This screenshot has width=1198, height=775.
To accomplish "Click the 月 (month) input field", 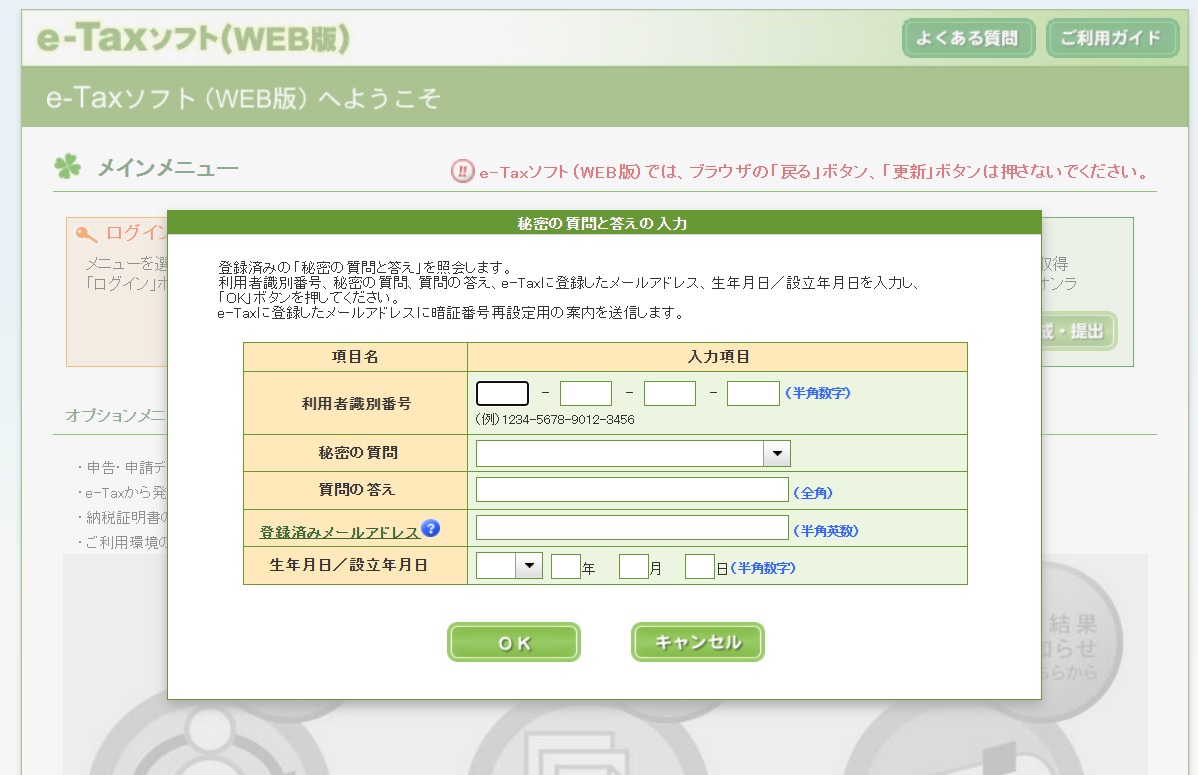I will tap(633, 566).
